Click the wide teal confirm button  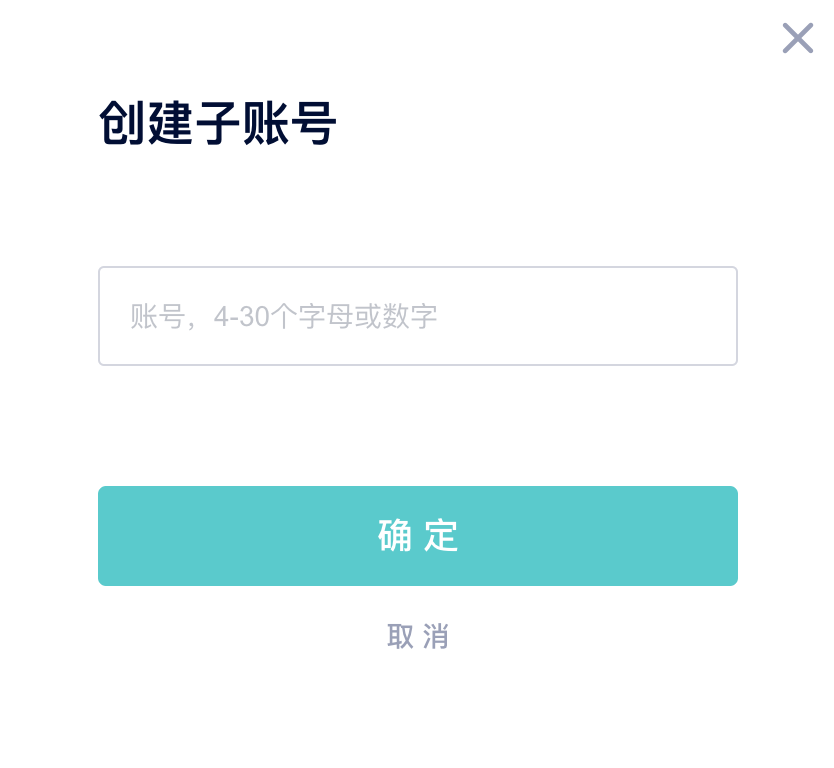click(418, 536)
